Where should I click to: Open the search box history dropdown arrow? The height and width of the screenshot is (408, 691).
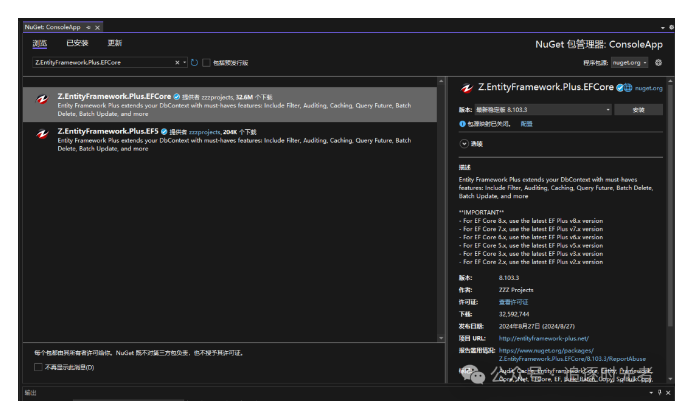[x=184, y=63]
